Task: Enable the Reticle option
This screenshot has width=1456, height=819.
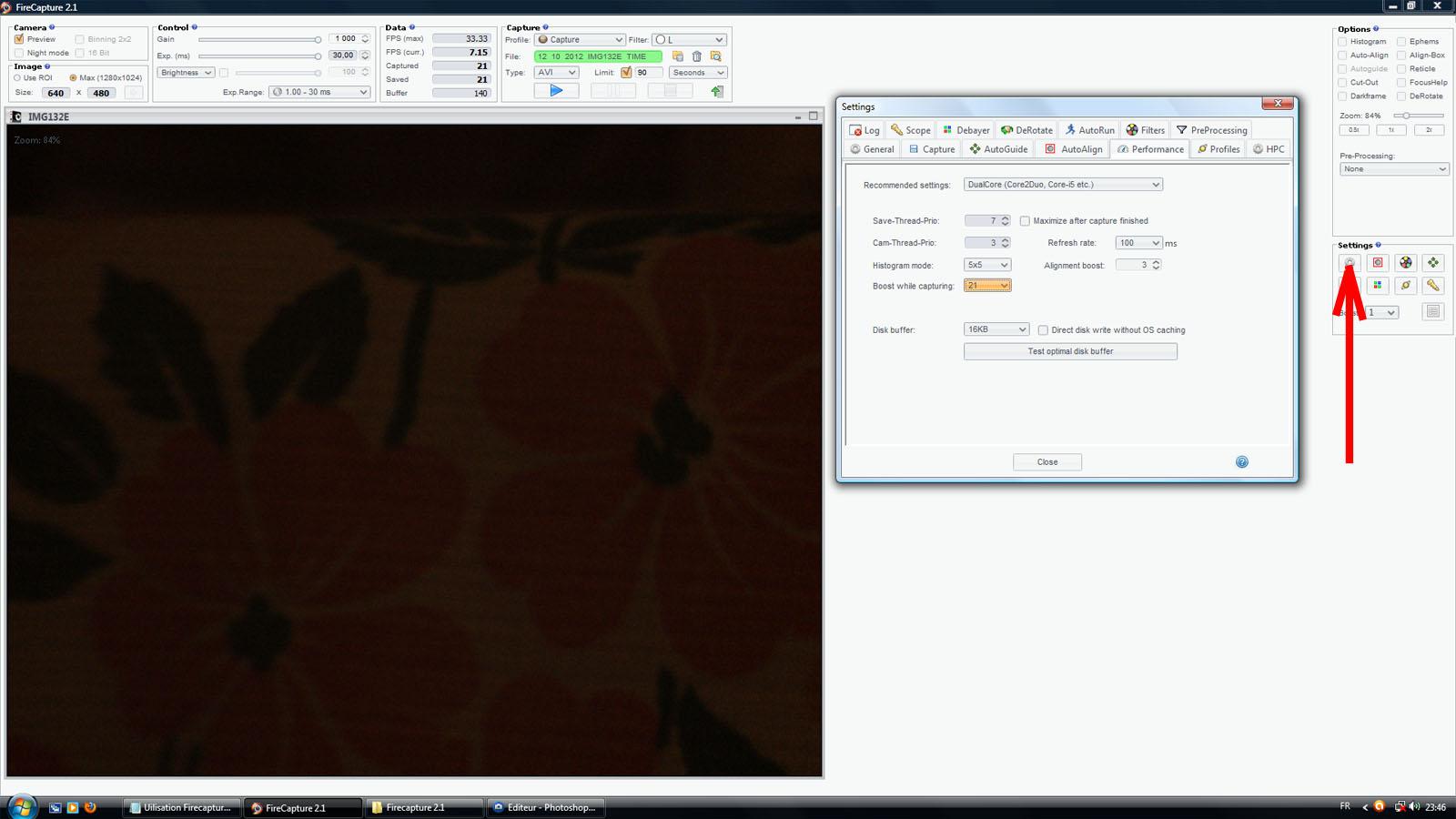Action: coord(1401,69)
